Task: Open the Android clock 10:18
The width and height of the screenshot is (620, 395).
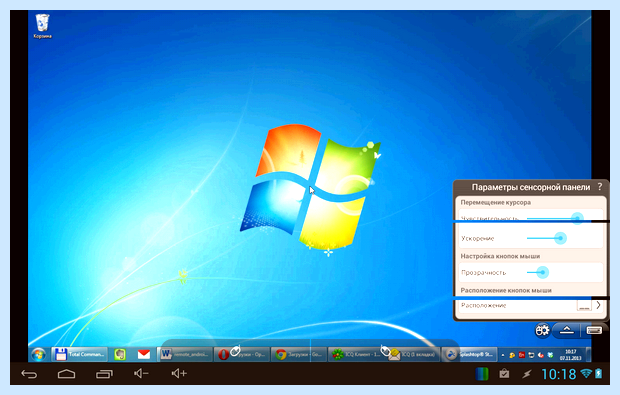Action: pyautogui.click(x=559, y=374)
